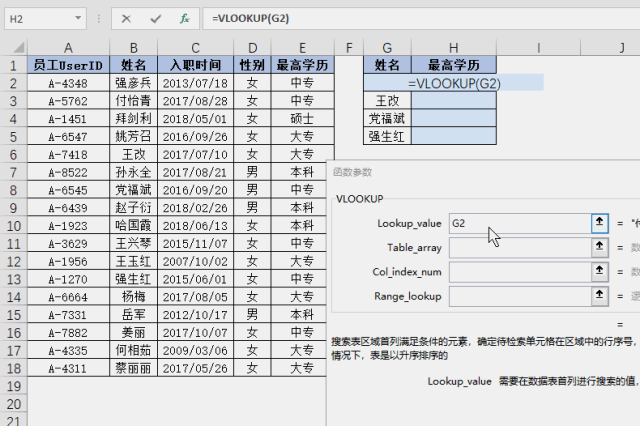Click the Table_array input field

(x=520, y=248)
